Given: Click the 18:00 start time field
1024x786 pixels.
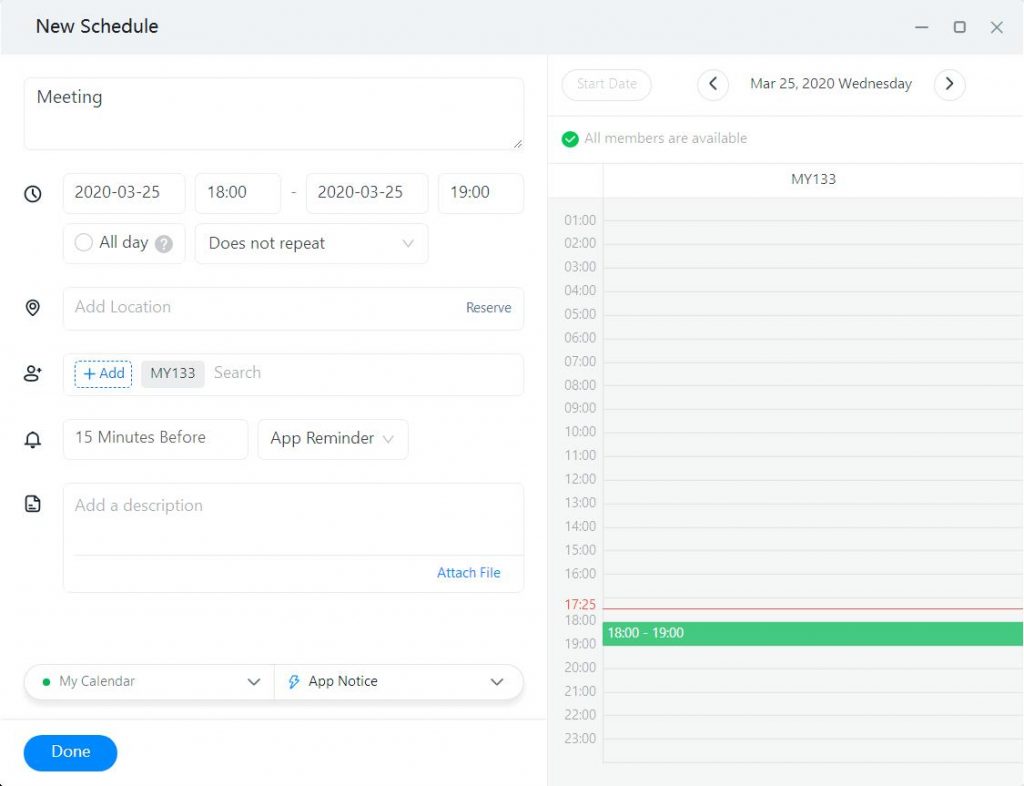Looking at the screenshot, I should tap(237, 193).
